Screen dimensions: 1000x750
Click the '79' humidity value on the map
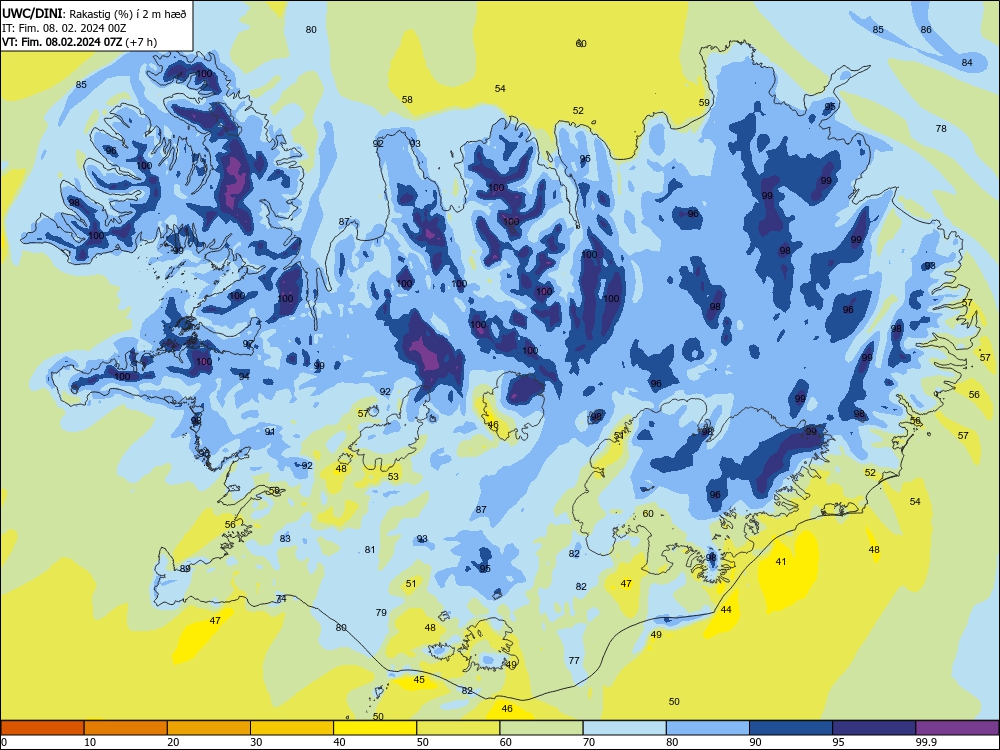coord(381,612)
